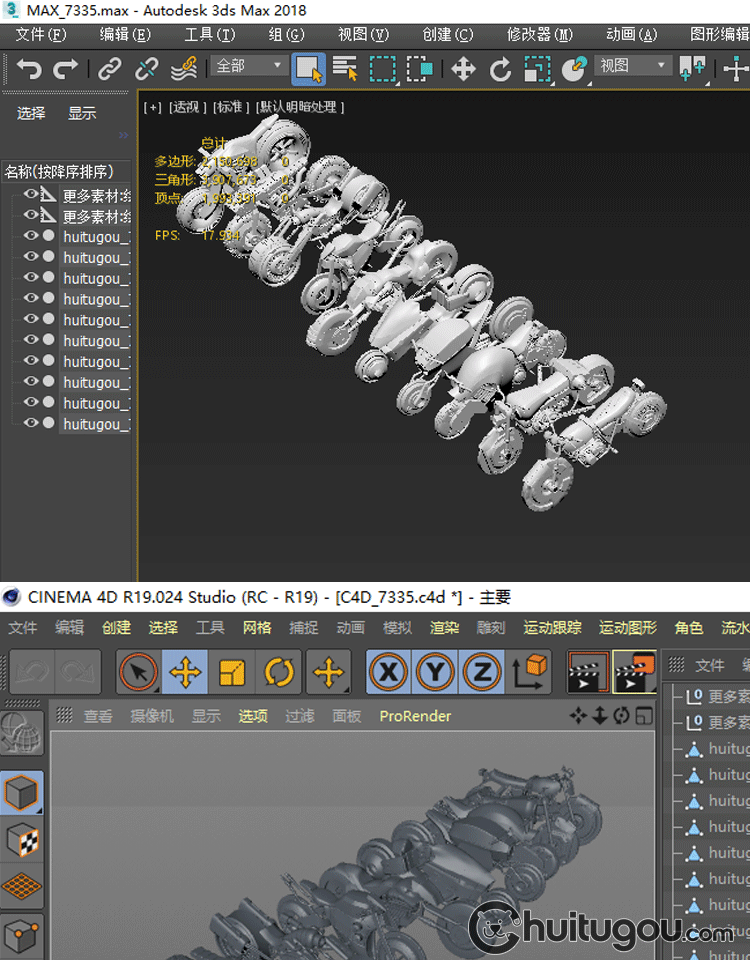
Task: Click the Undo arrow in 3ds Max toolbar
Action: [29, 69]
